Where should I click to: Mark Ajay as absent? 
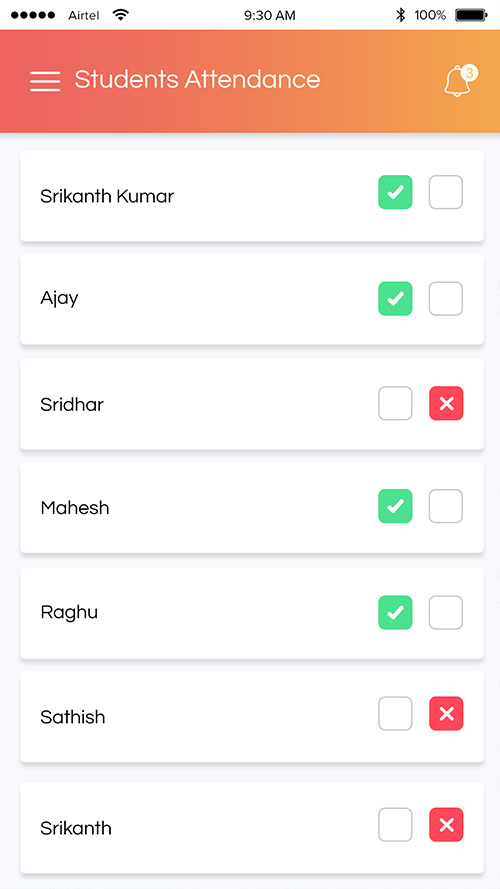446,298
